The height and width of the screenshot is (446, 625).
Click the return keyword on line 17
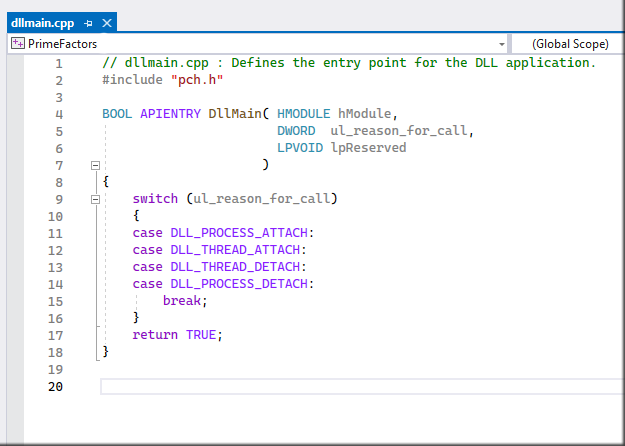click(155, 335)
